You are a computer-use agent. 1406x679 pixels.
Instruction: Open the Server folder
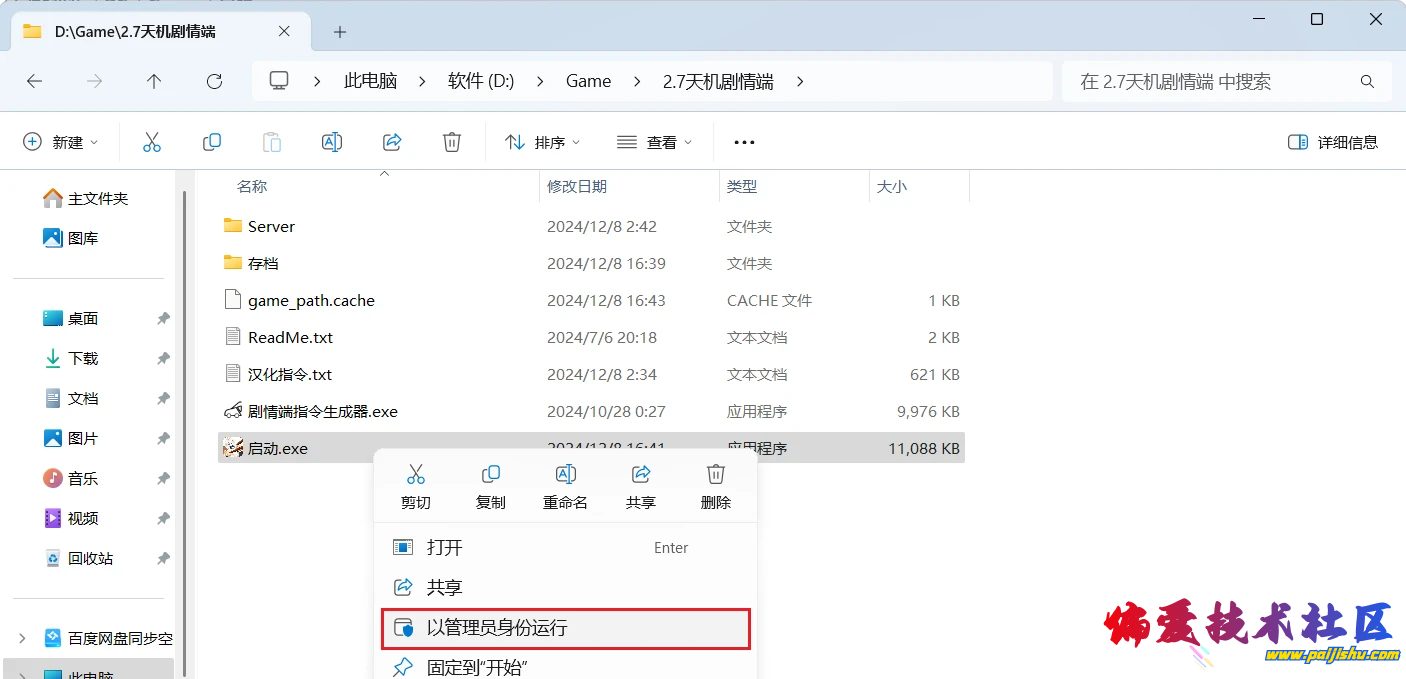tap(271, 227)
